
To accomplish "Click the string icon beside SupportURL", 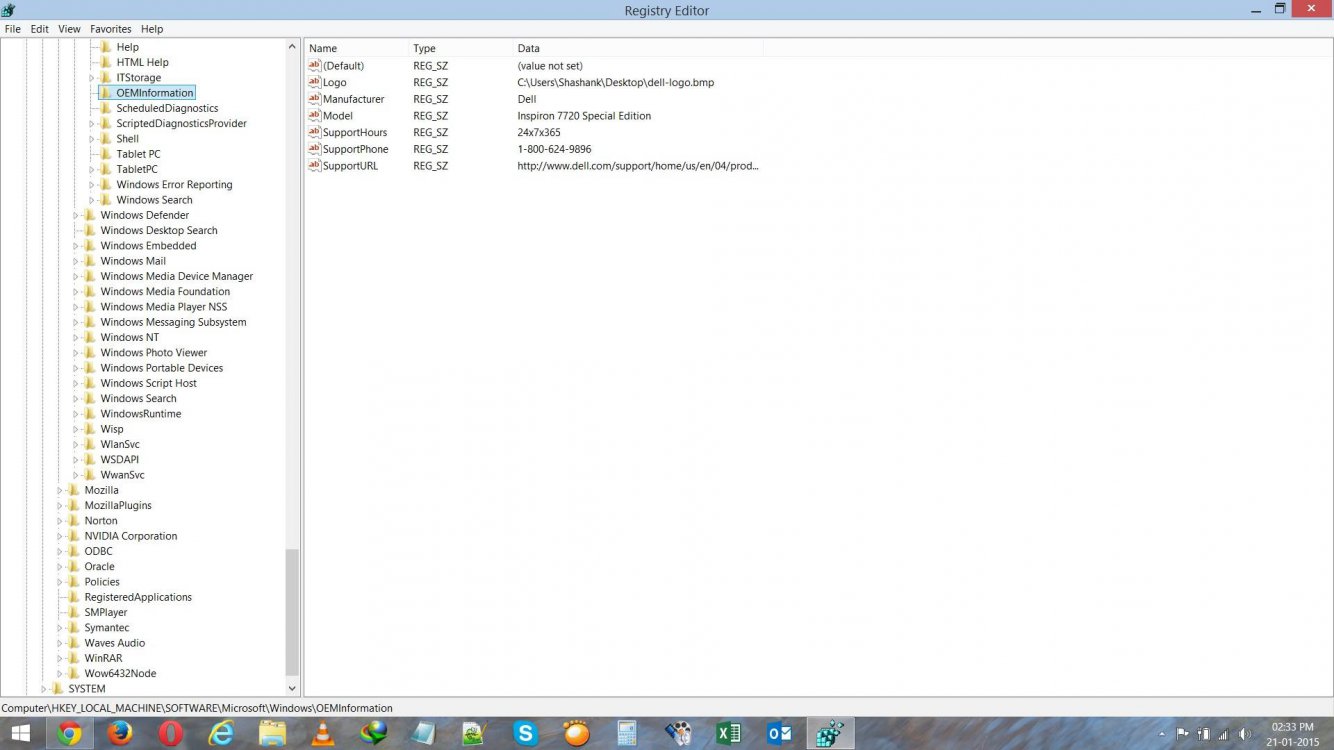I will pos(314,165).
